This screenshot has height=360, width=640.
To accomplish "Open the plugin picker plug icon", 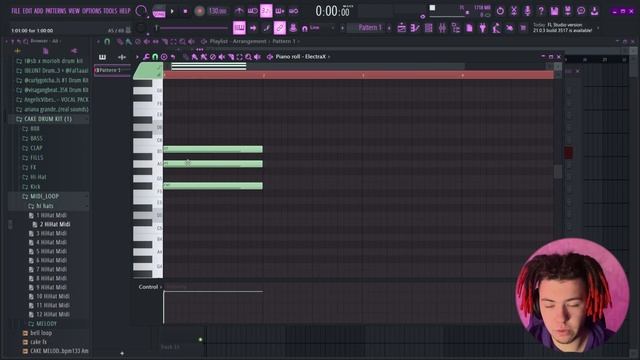I will tap(483, 28).
